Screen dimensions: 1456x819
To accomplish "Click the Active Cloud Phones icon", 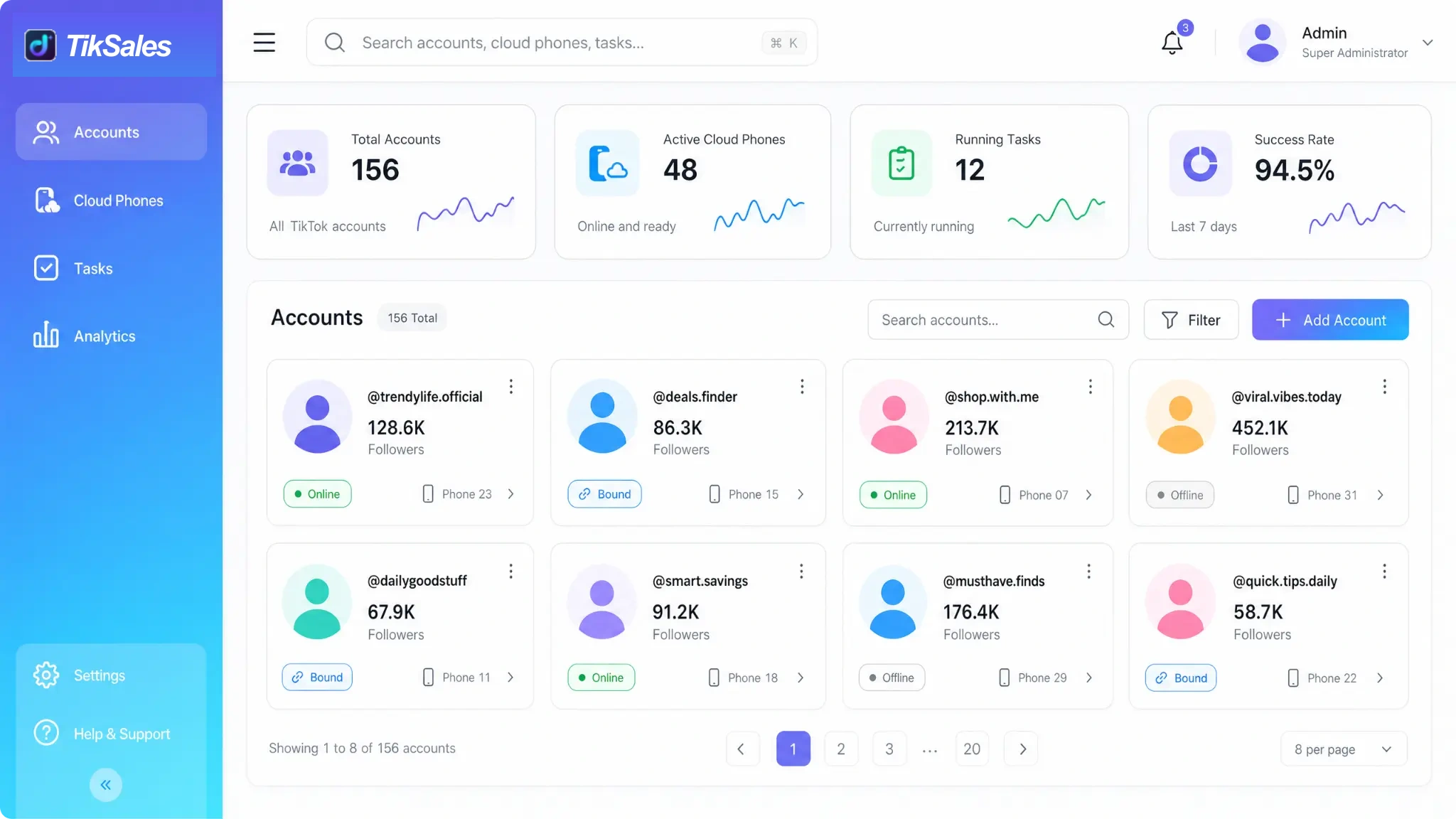I will coord(608,164).
